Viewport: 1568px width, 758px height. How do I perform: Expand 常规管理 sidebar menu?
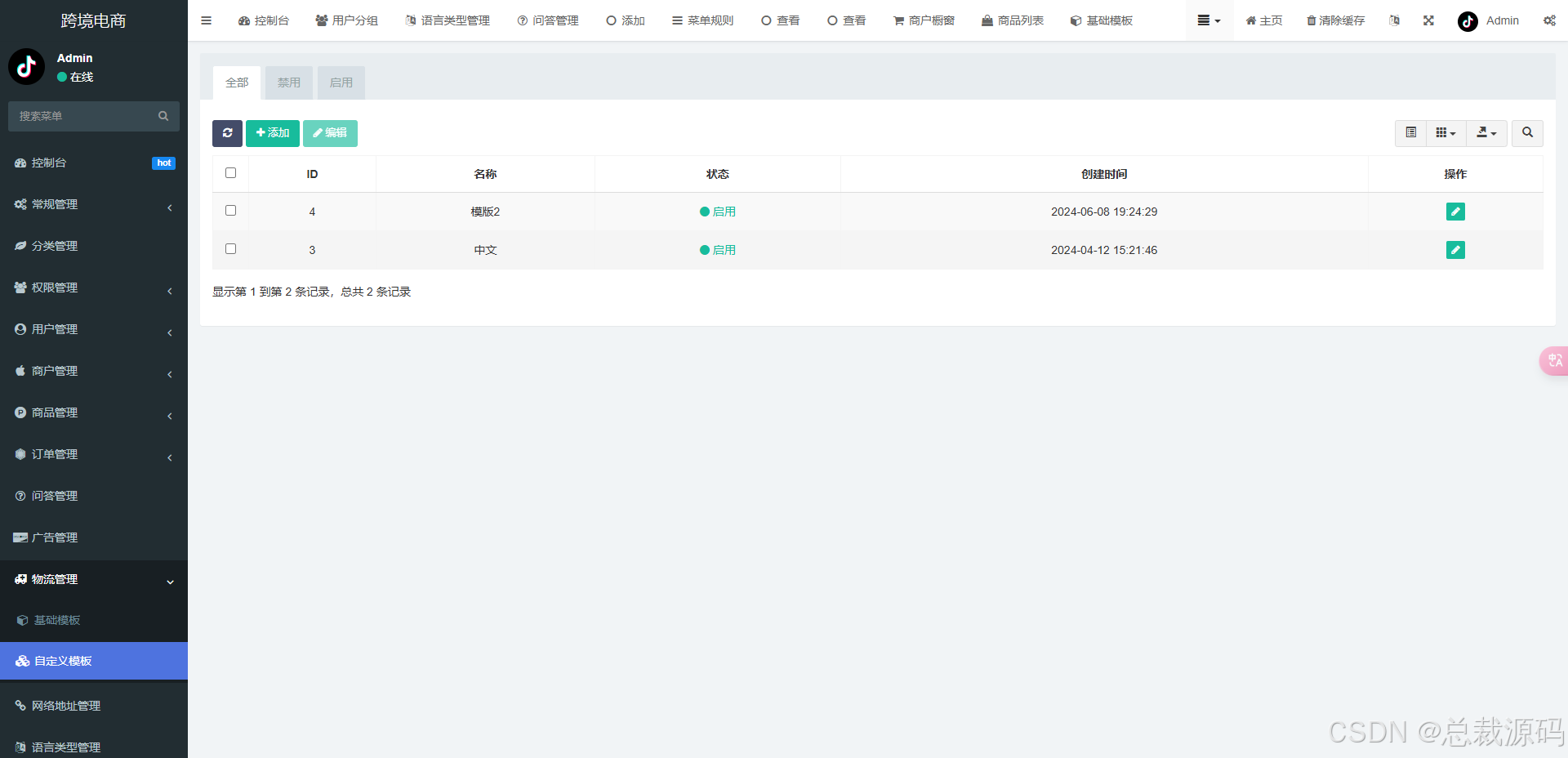pos(94,204)
